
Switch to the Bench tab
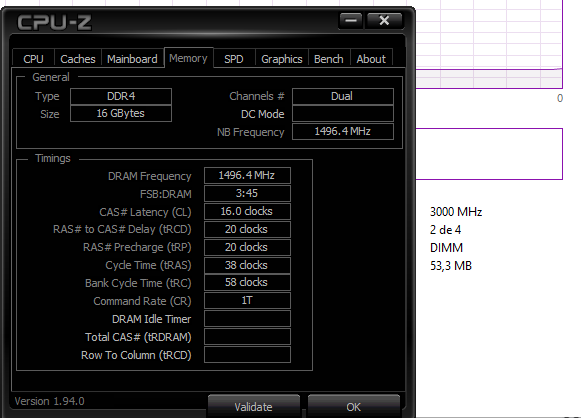pyautogui.click(x=329, y=59)
